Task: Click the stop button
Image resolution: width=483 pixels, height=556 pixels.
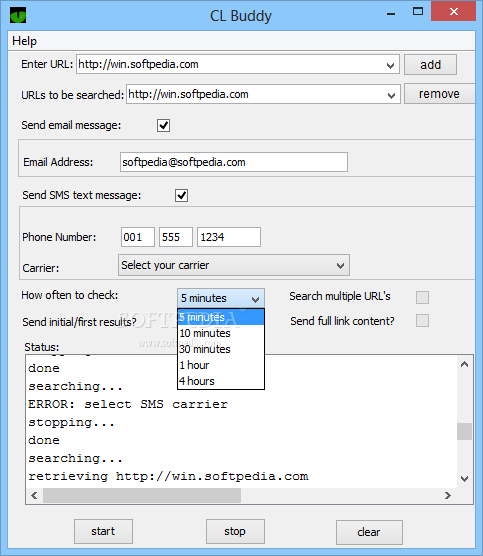Action: (235, 531)
